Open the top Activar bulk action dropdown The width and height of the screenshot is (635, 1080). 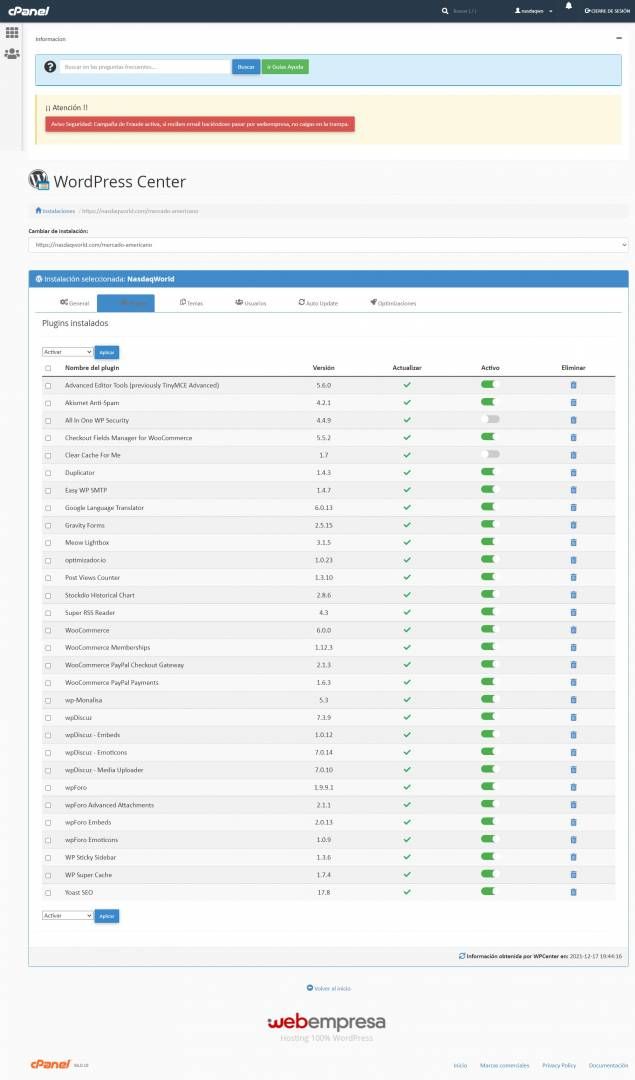67,352
